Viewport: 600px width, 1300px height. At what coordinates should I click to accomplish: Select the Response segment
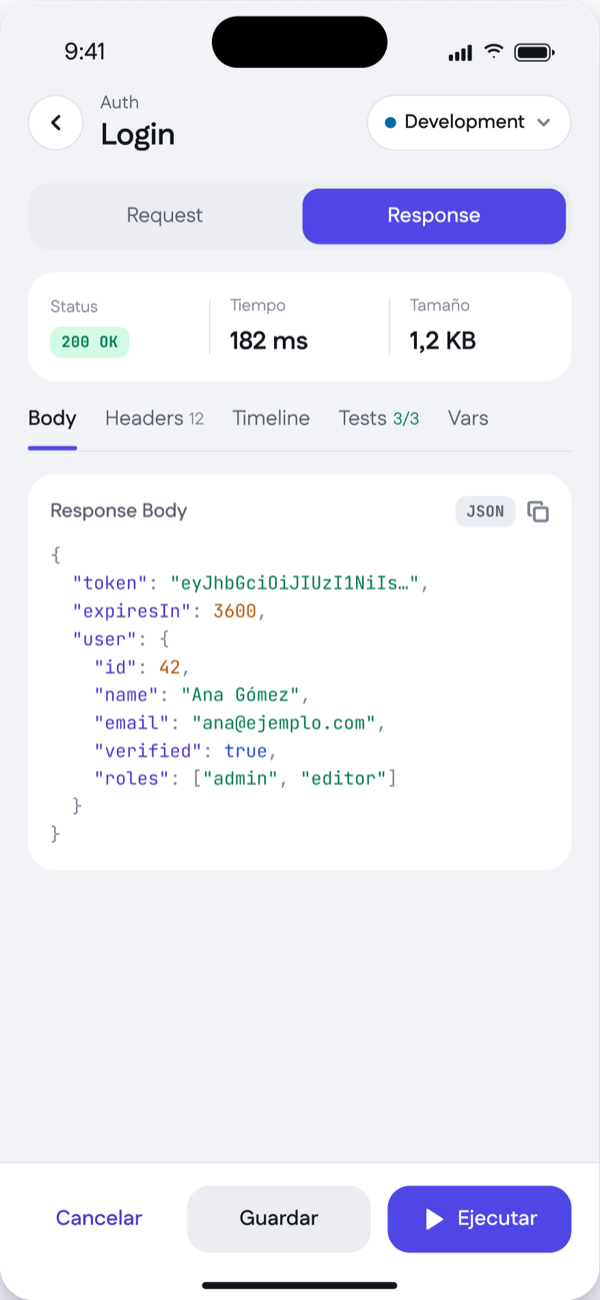[x=434, y=216]
